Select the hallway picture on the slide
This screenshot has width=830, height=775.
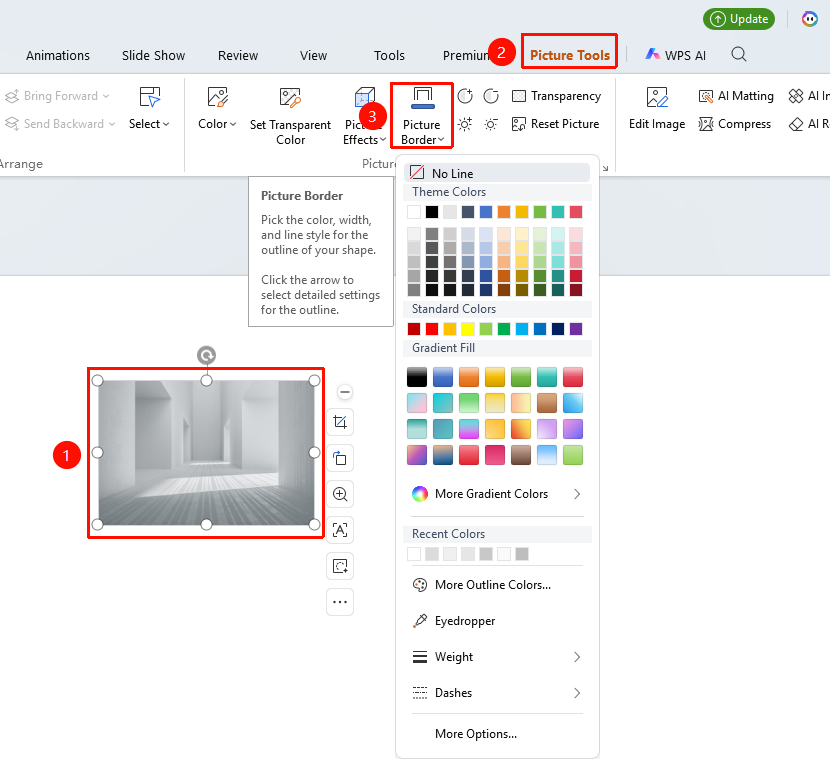coord(206,453)
